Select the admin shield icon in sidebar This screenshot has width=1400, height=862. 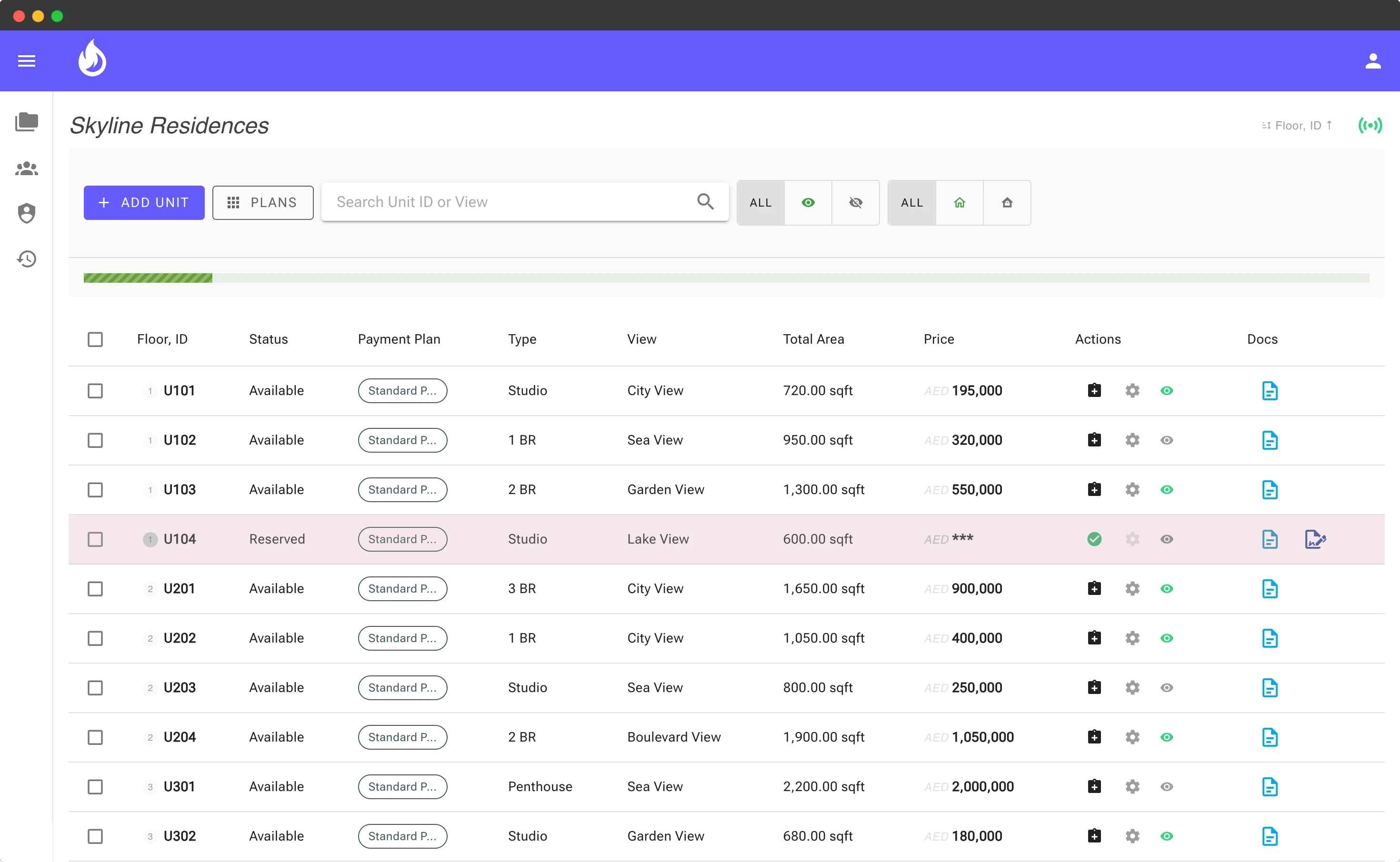click(26, 213)
